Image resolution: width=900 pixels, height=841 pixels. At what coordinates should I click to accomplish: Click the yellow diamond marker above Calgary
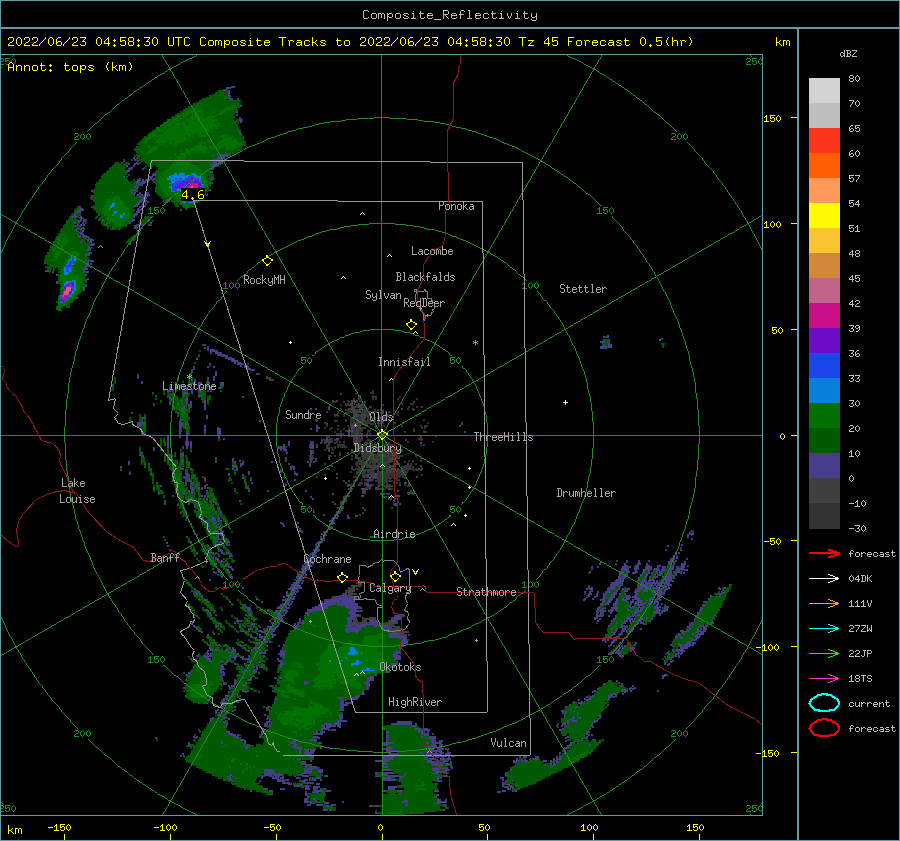tap(395, 576)
